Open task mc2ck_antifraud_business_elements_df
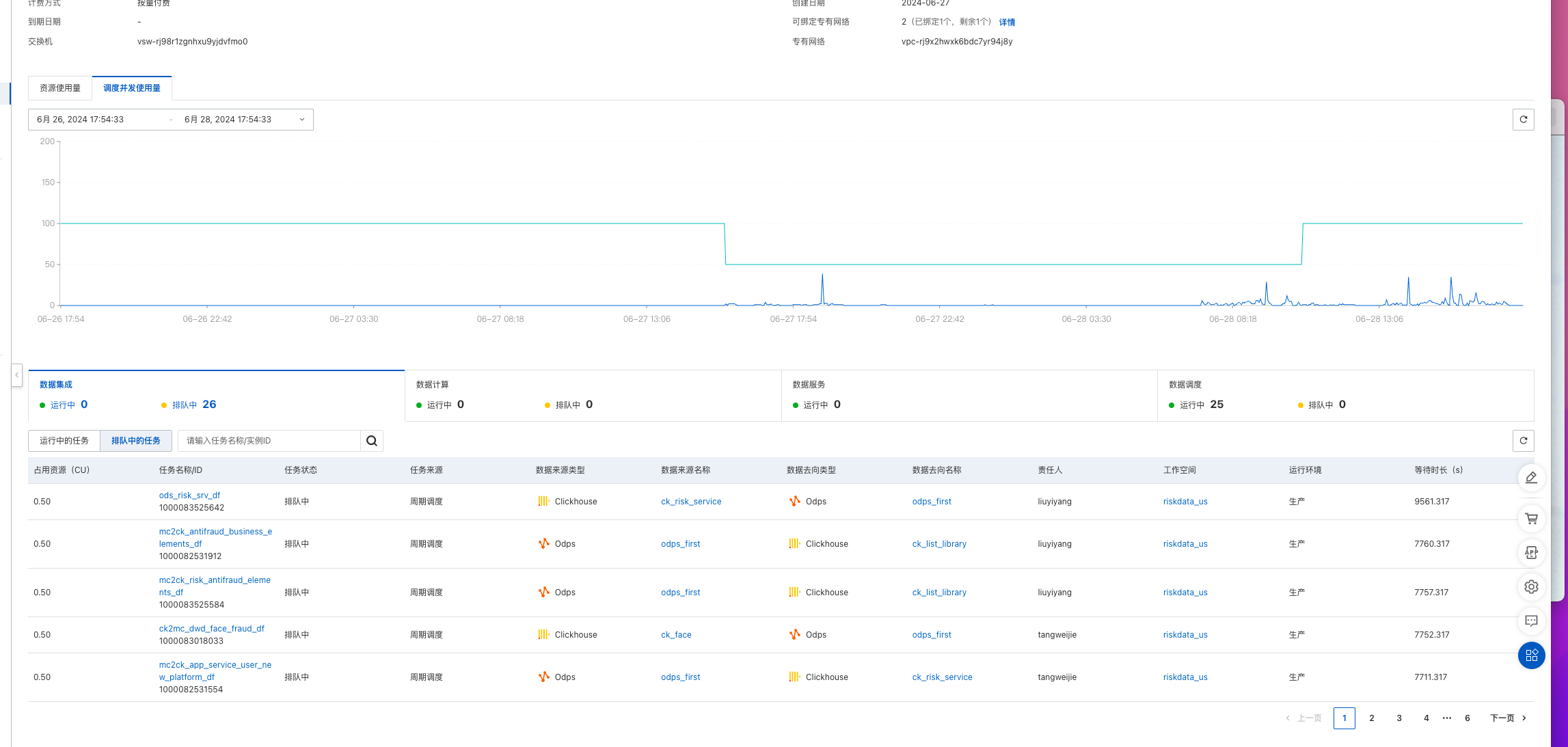Screen dimensions: 1568x747 (215, 538)
